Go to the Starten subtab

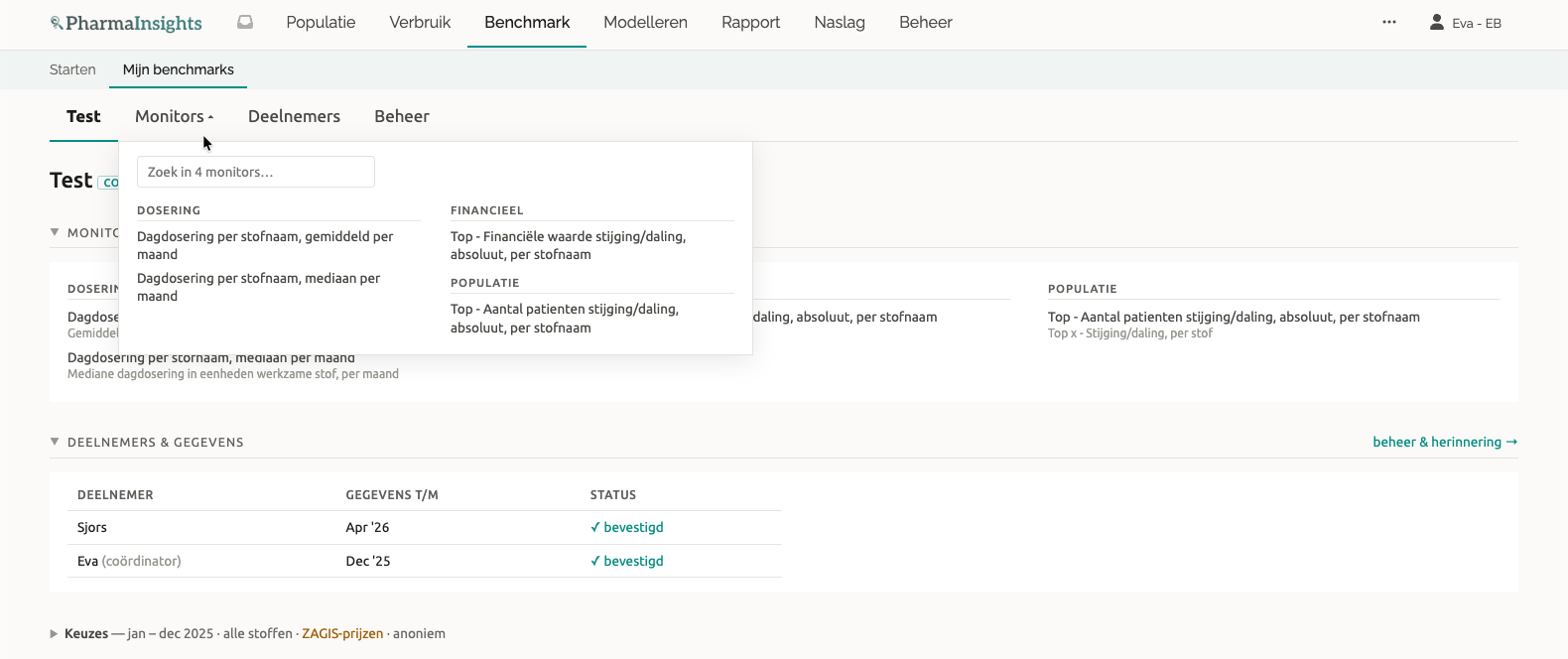point(72,69)
